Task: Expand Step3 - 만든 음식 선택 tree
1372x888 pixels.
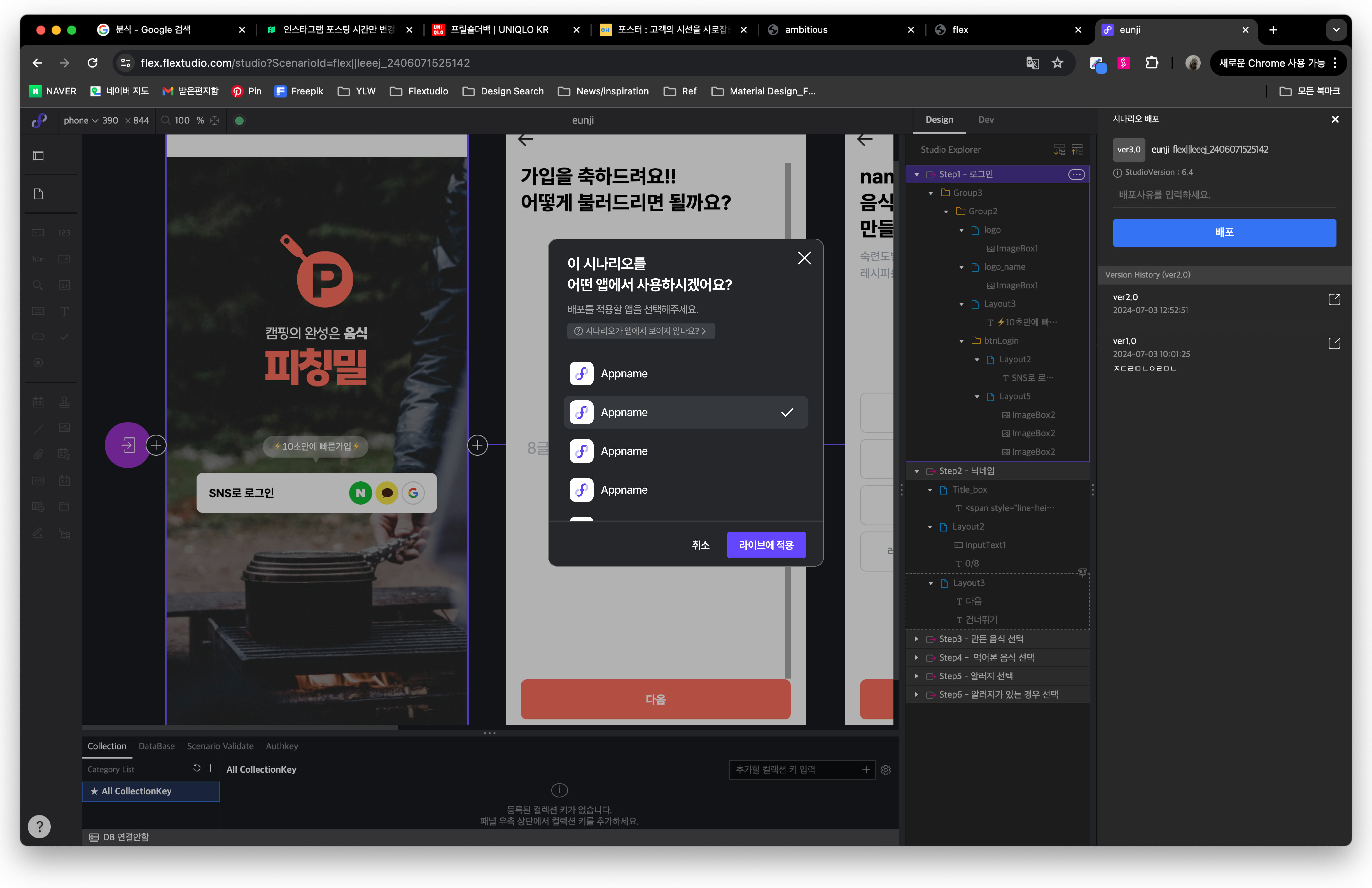Action: pos(917,639)
